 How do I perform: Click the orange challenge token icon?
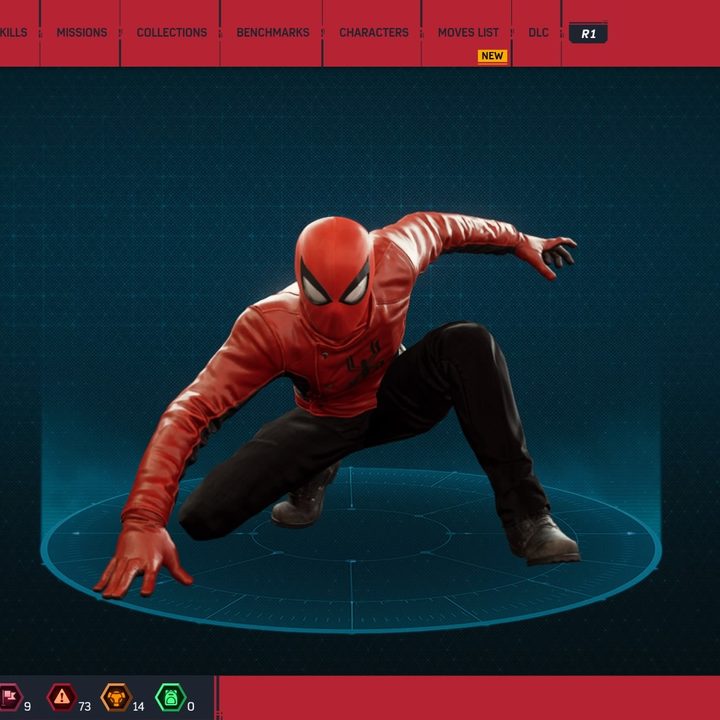point(116,697)
